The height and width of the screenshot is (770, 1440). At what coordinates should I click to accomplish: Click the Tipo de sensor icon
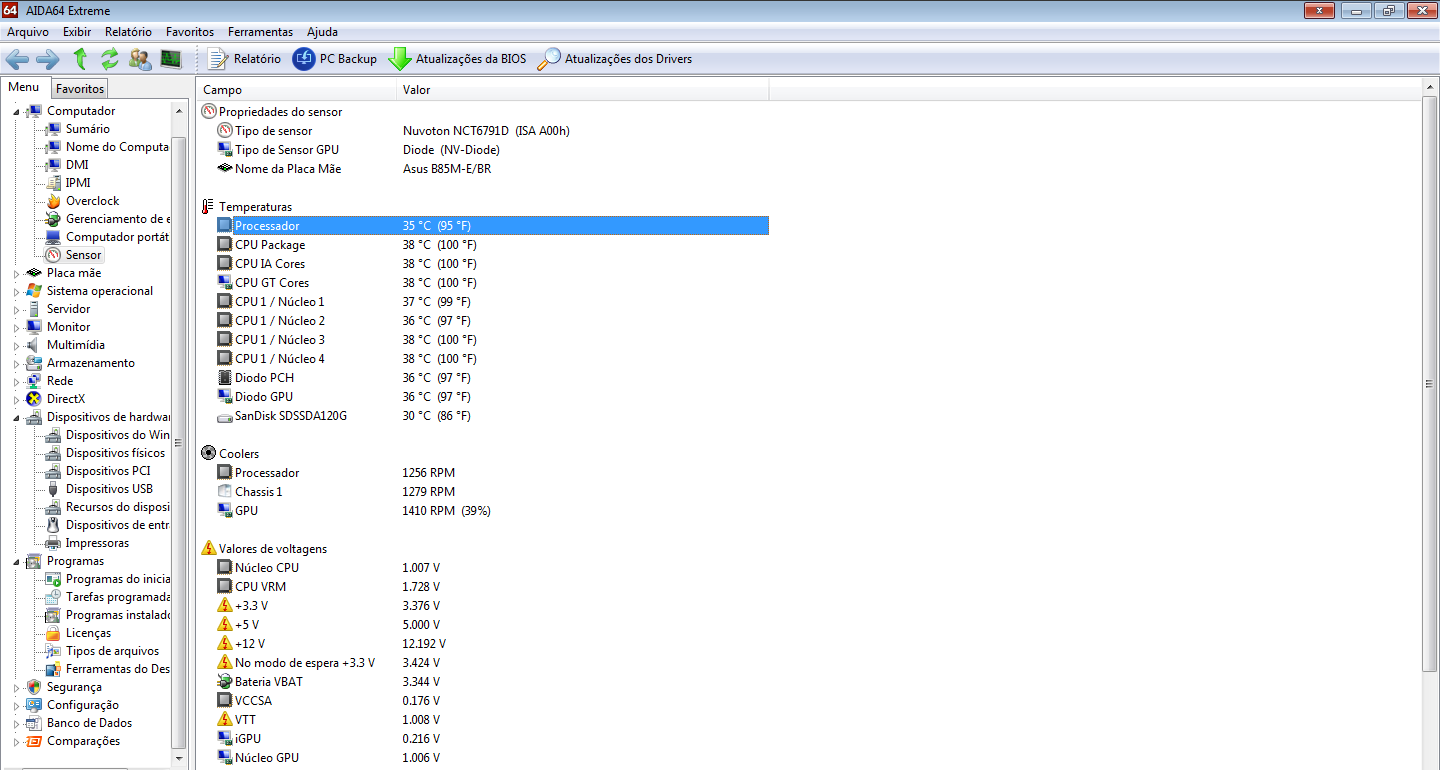coord(225,131)
